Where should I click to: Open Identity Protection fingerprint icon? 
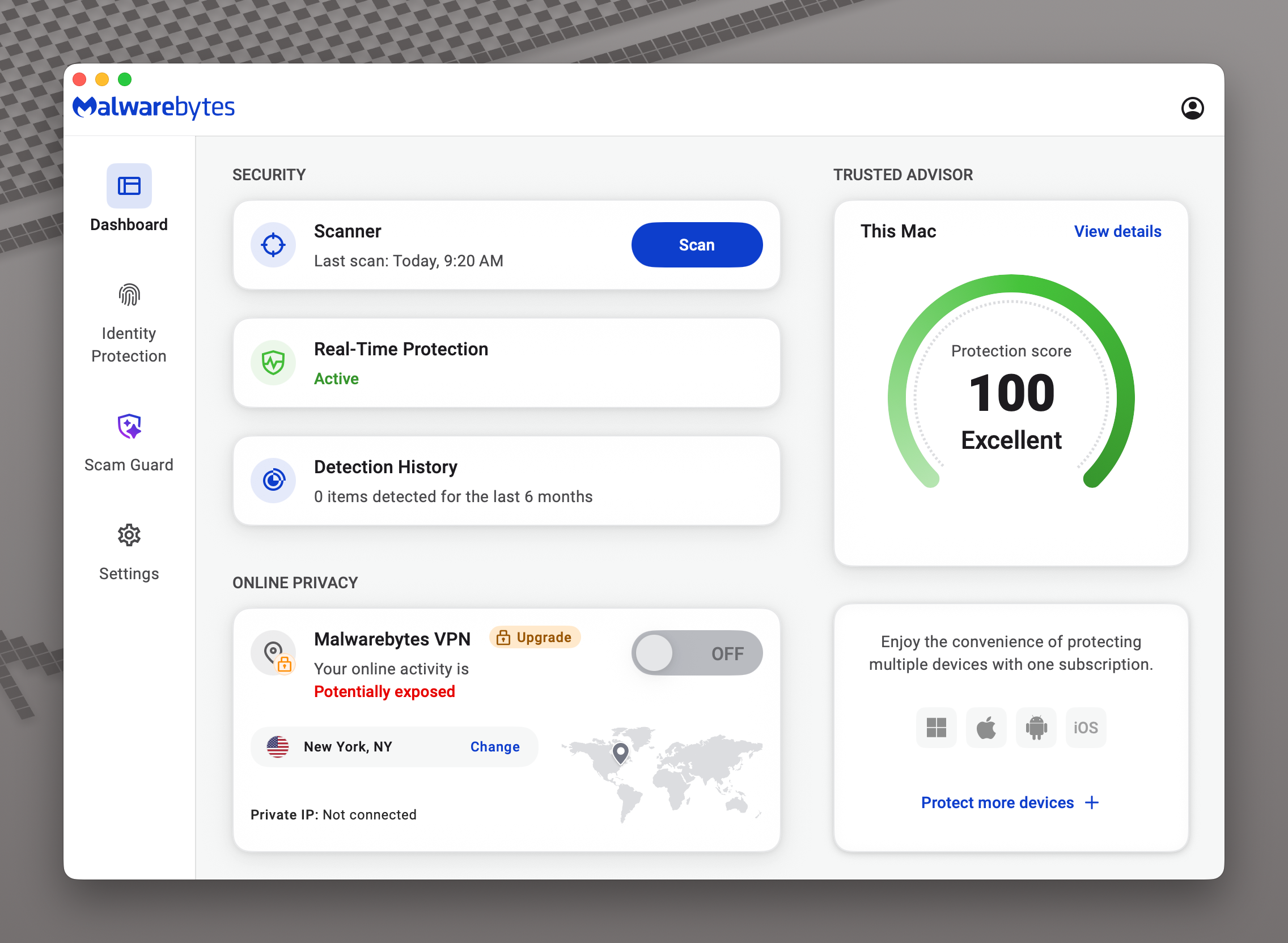coord(129,295)
